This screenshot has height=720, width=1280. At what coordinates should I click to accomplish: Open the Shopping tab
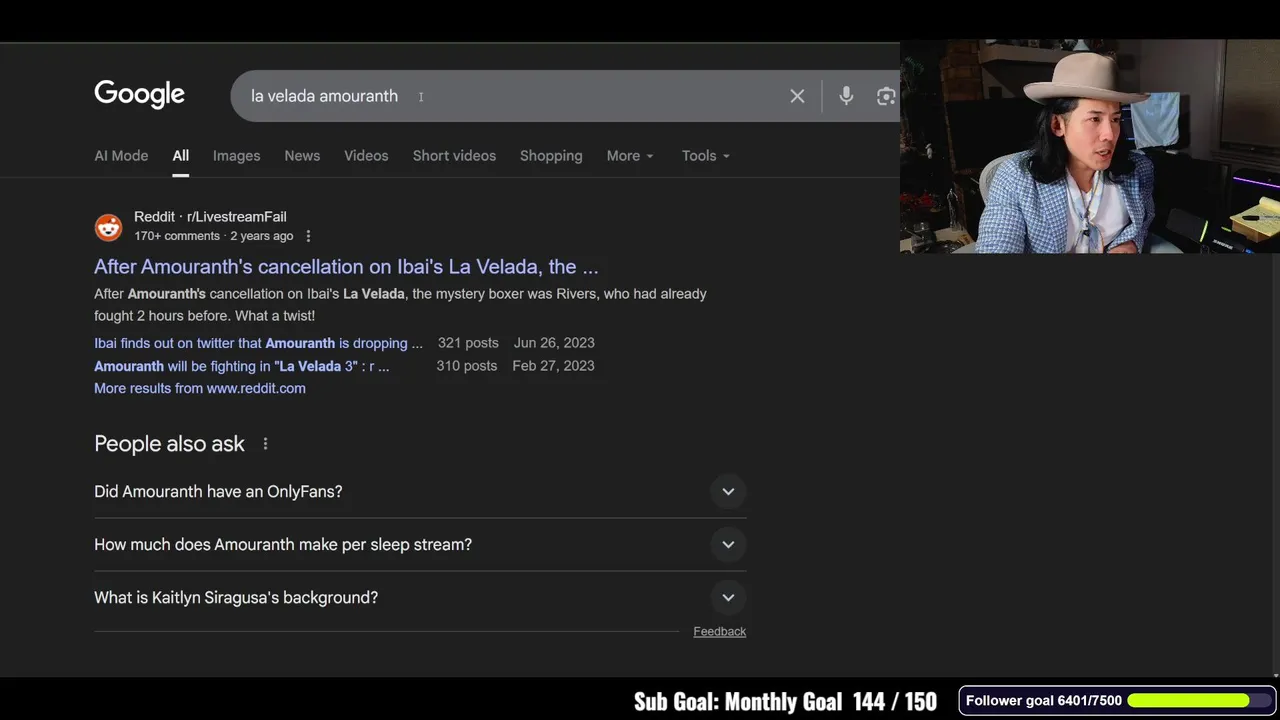point(551,156)
